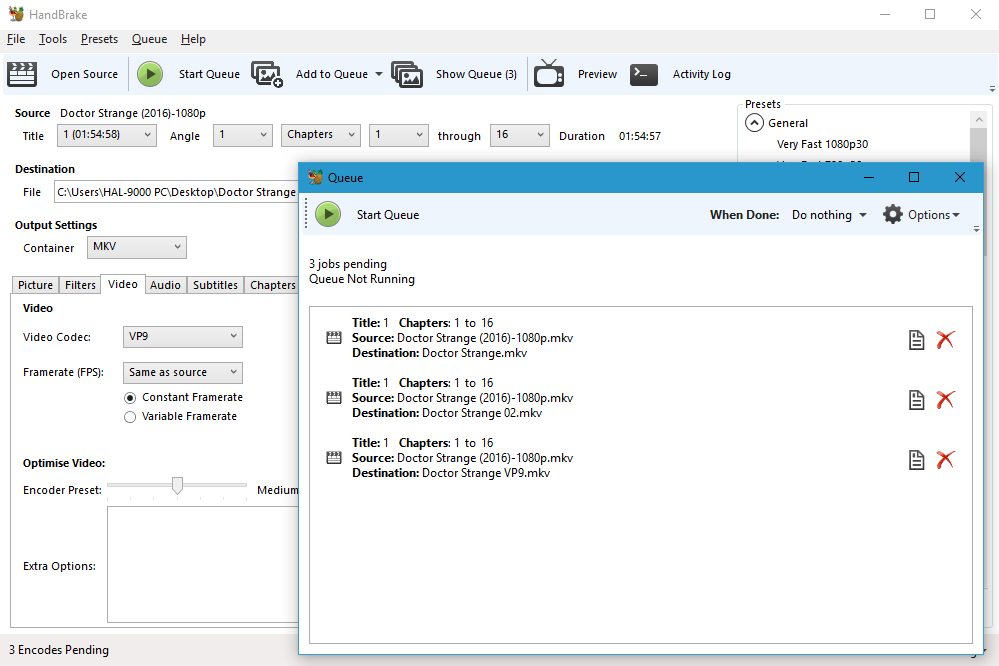
Task: Edit the Doctor Strange 02.mkv queue job
Action: pyautogui.click(x=916, y=400)
